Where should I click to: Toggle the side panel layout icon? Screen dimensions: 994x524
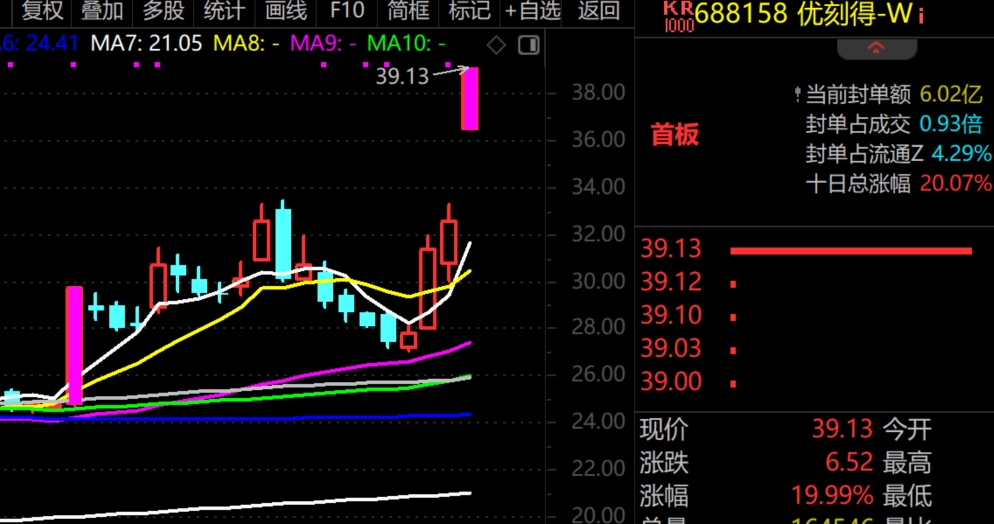pyautogui.click(x=529, y=45)
